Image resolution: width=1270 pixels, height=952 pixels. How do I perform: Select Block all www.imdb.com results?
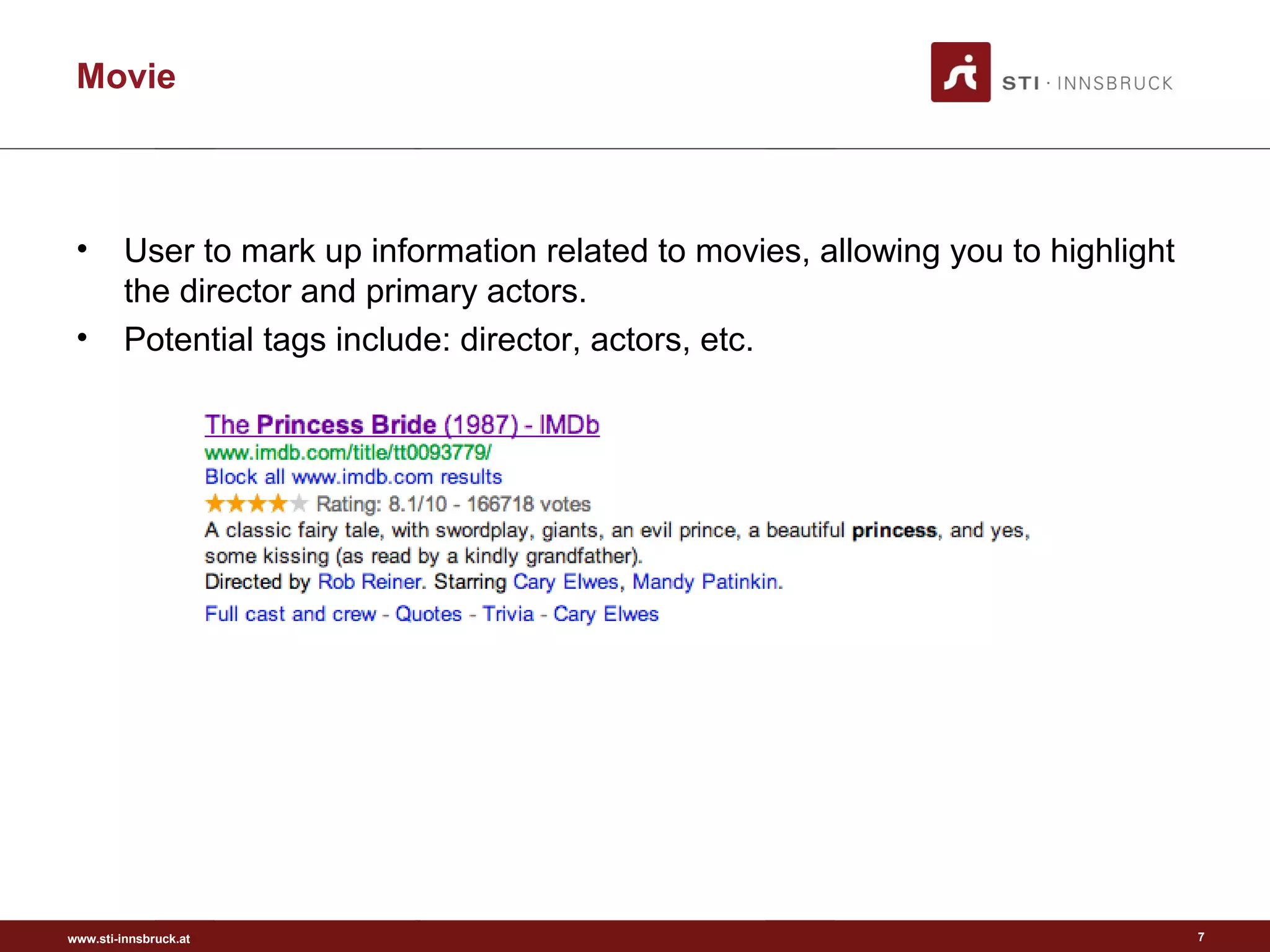(353, 477)
